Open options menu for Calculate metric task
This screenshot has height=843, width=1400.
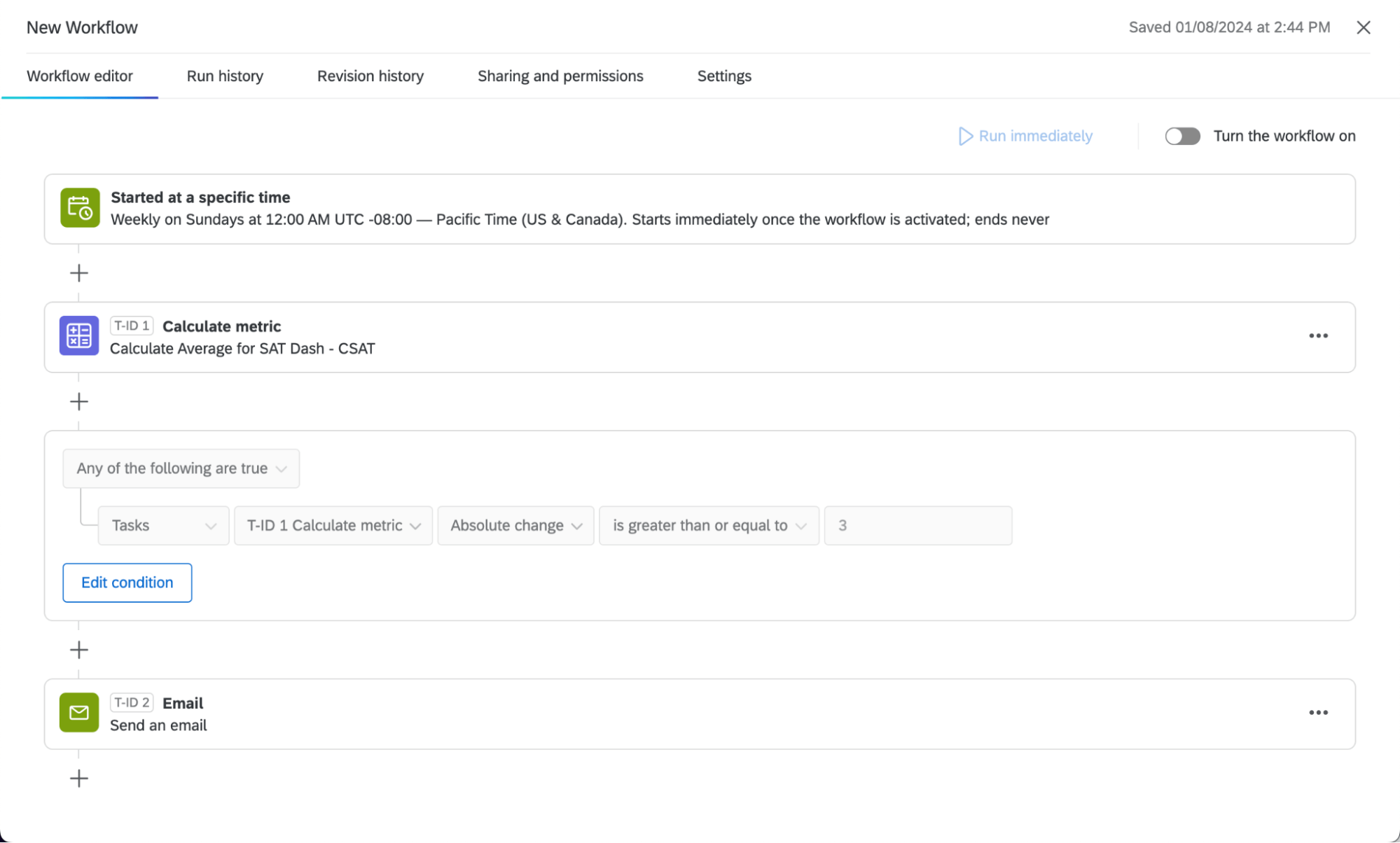point(1318,336)
